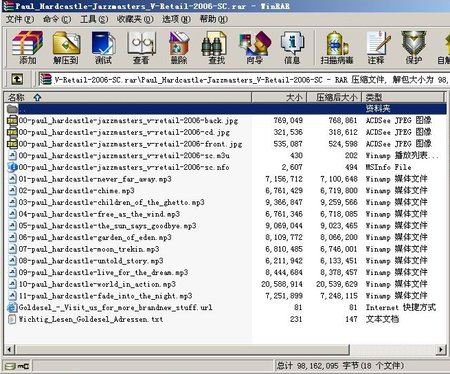
Task: Click the horizontal scrollbar thumb
Action: click(x=182, y=349)
